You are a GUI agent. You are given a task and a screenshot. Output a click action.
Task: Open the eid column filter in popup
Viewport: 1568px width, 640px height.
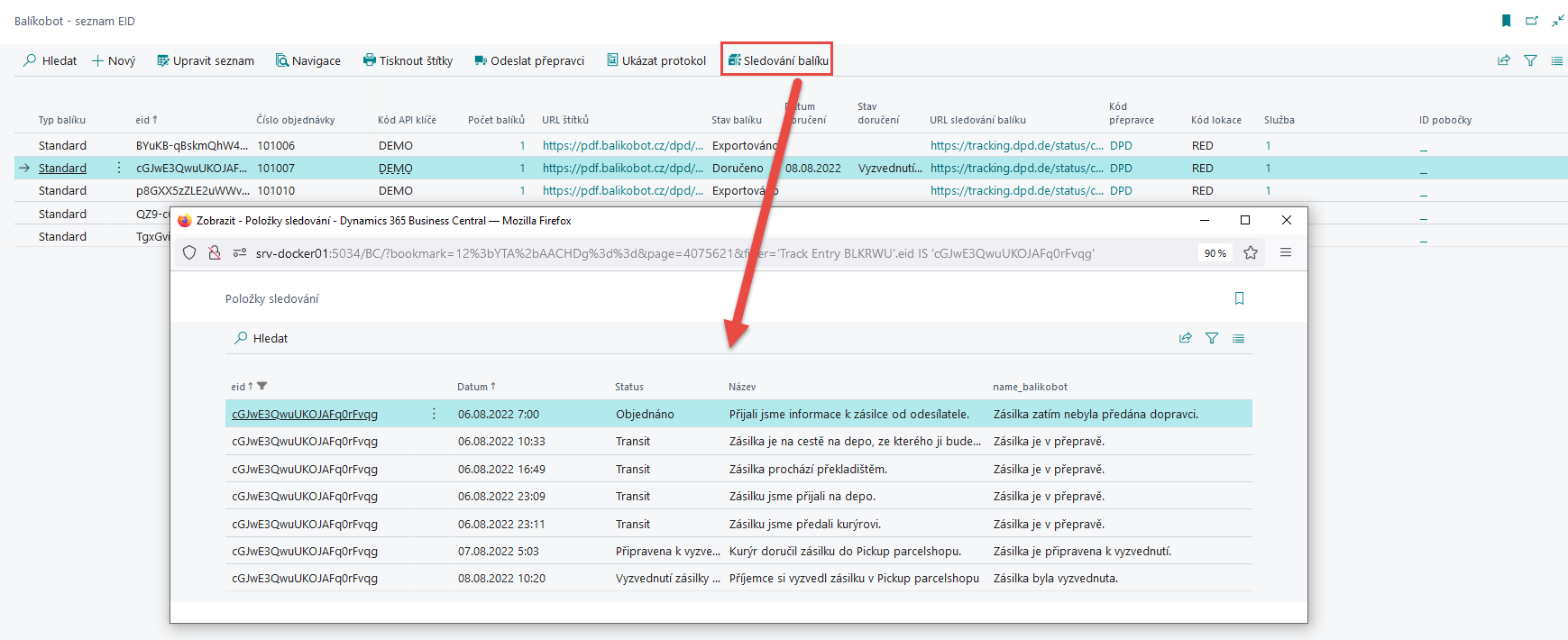click(x=262, y=387)
